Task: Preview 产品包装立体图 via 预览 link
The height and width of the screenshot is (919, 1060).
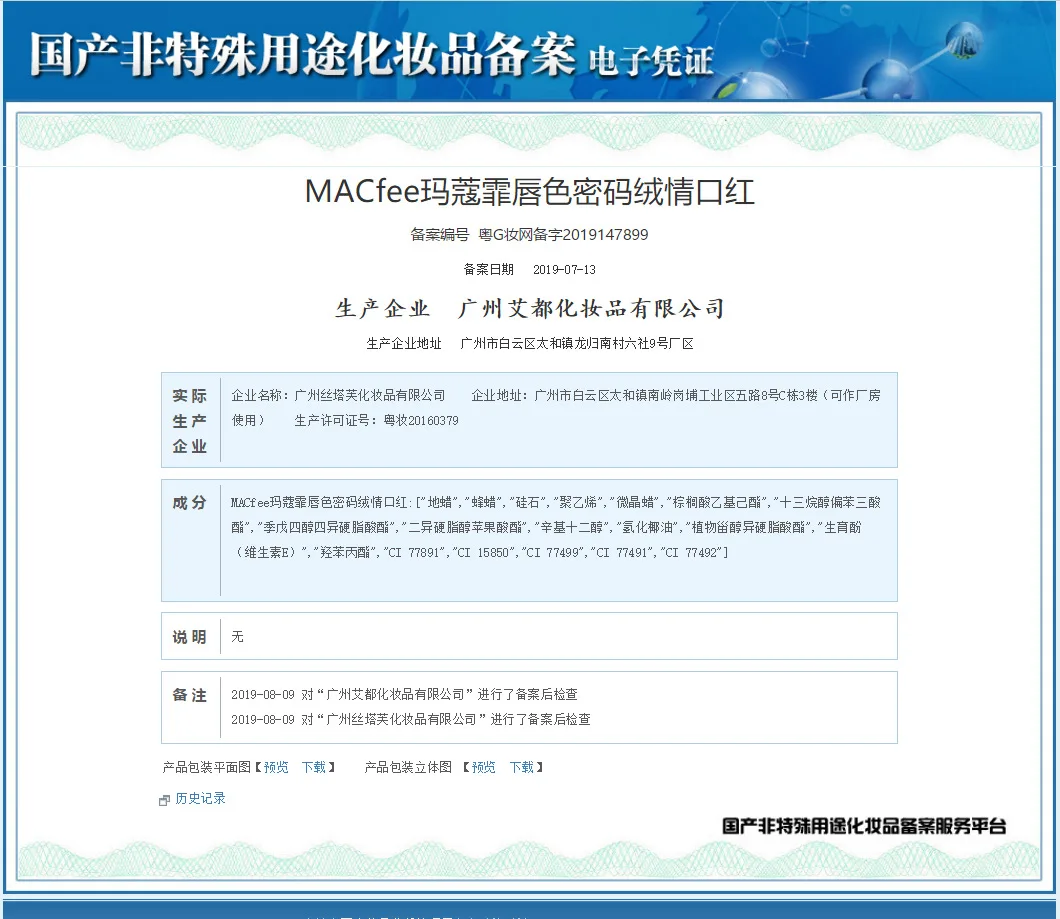Action: pyautogui.click(x=483, y=768)
